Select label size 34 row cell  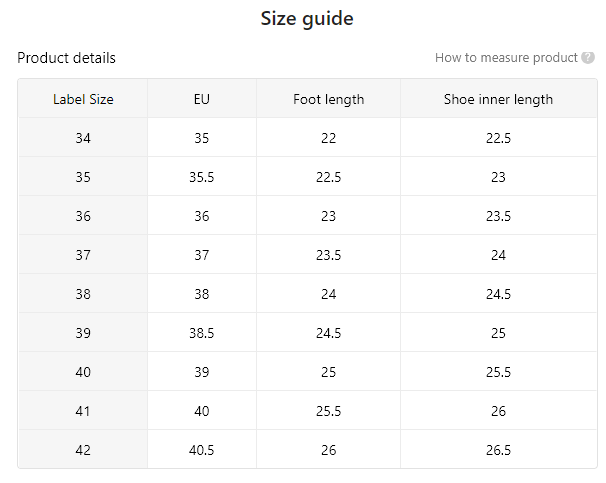pos(83,138)
